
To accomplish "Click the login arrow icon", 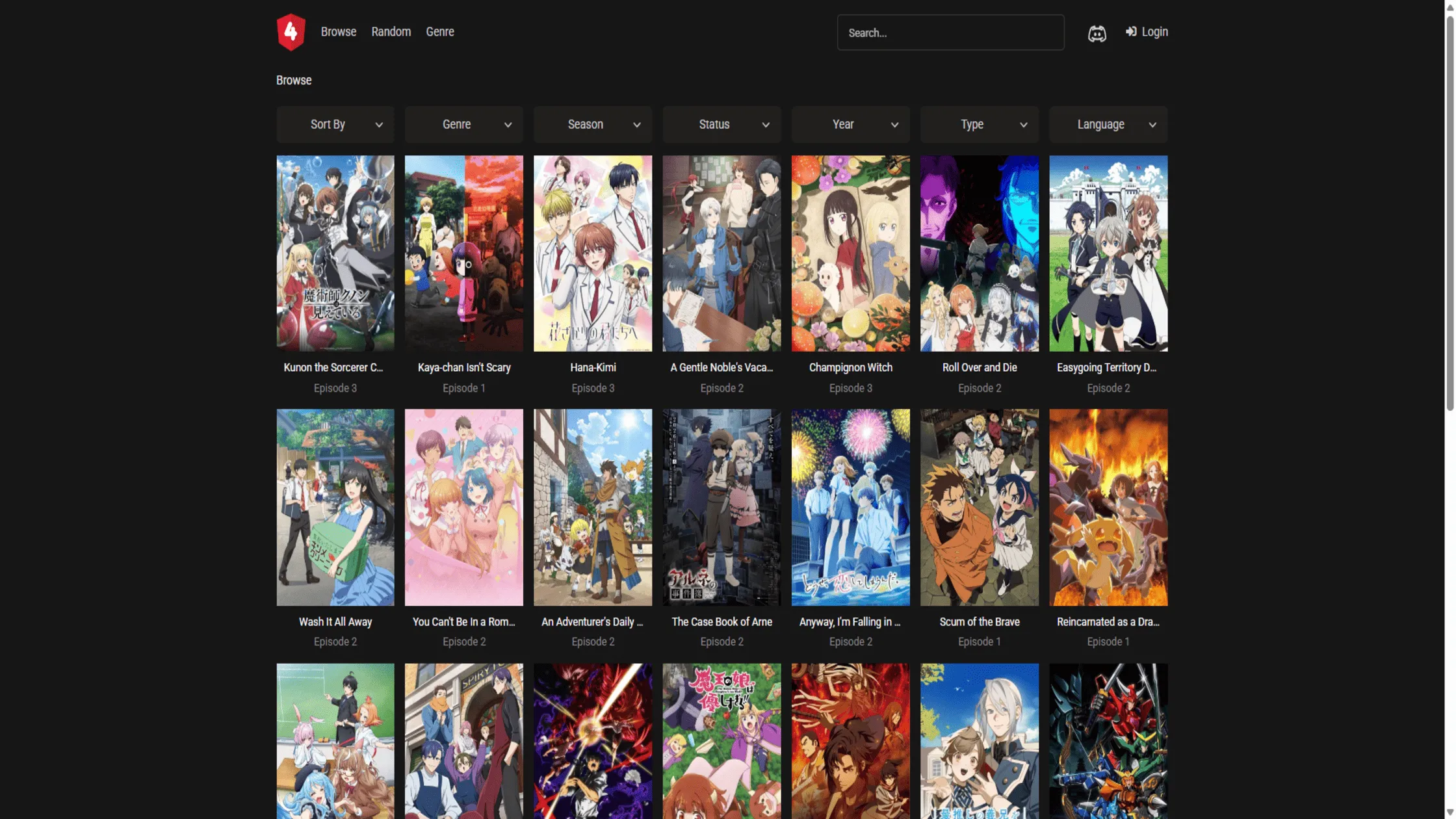I will point(1130,31).
